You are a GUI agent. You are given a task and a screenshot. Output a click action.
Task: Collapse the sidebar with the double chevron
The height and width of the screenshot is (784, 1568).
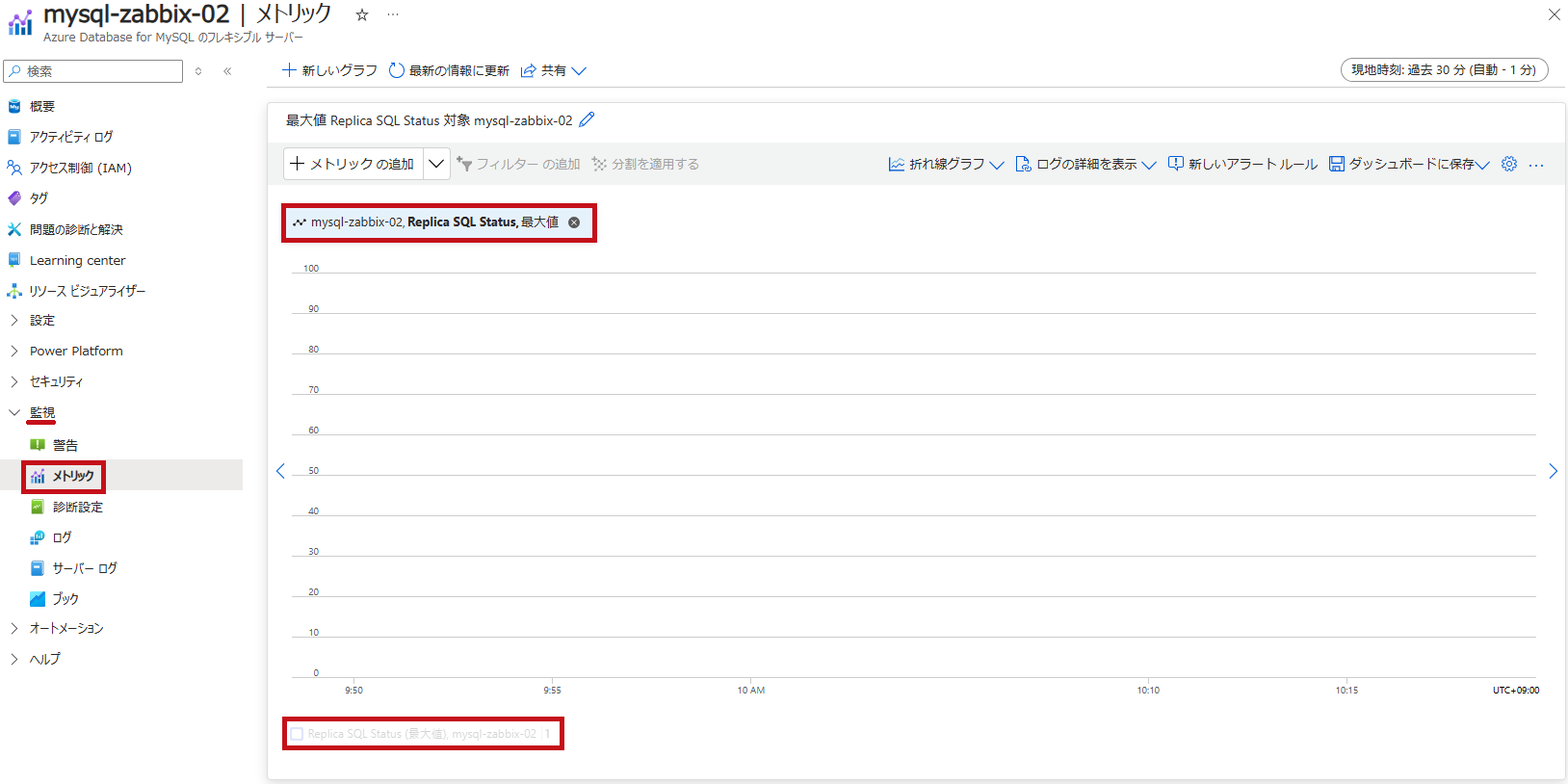click(x=227, y=71)
